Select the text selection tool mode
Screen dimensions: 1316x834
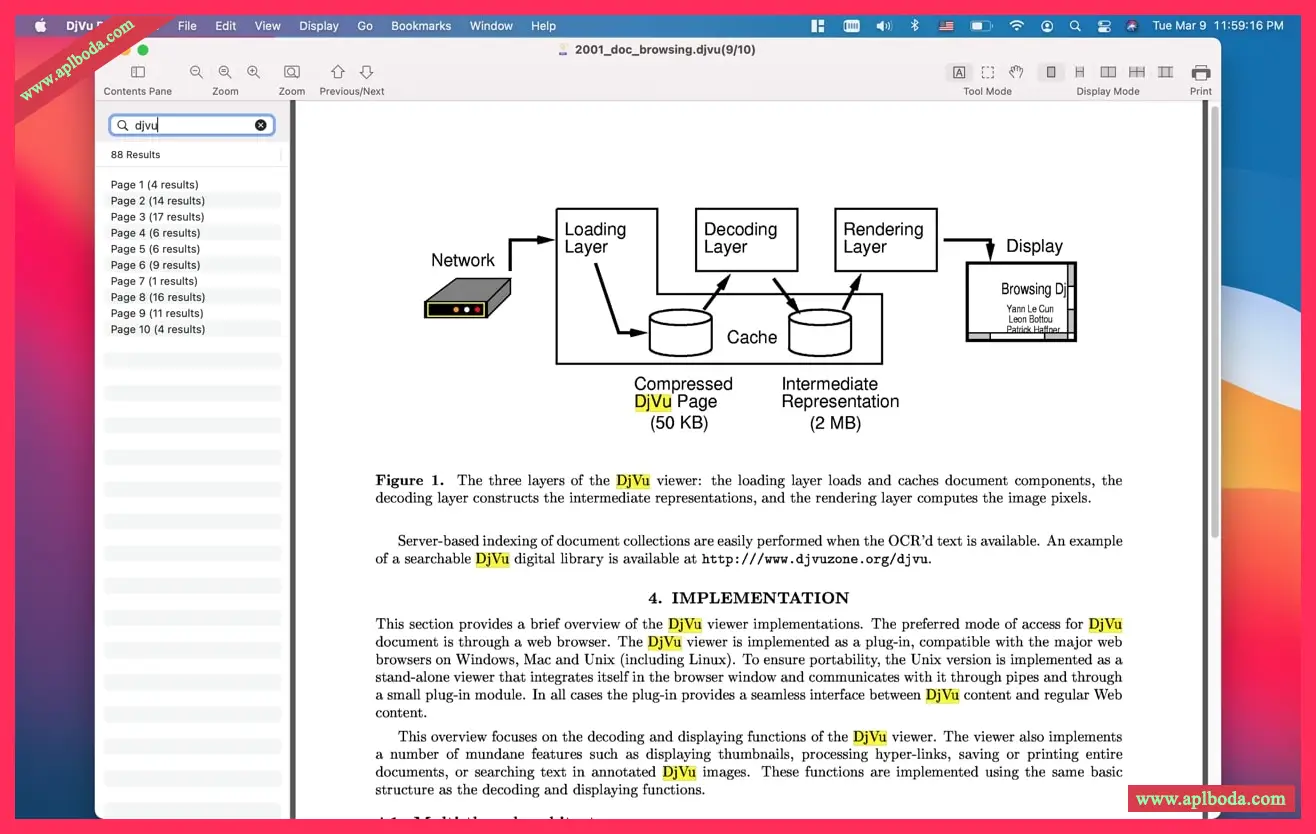click(959, 72)
